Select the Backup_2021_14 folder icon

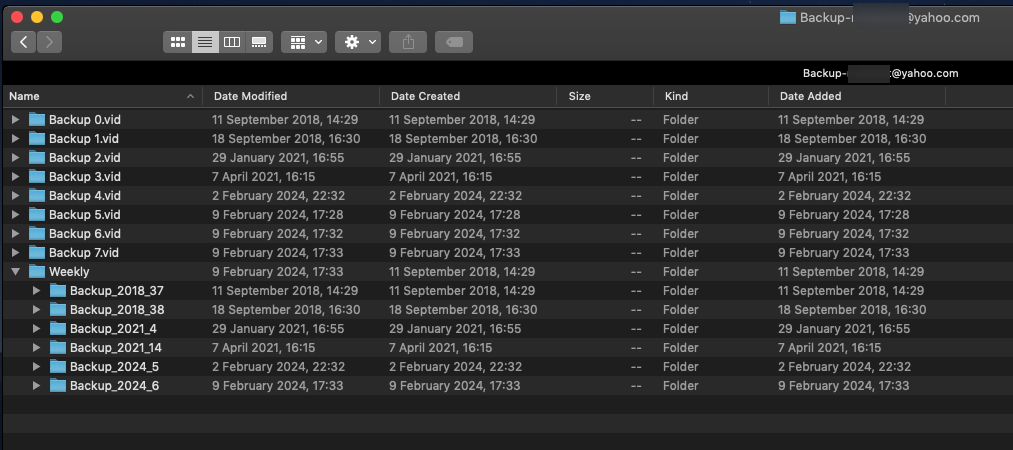pyautogui.click(x=58, y=347)
